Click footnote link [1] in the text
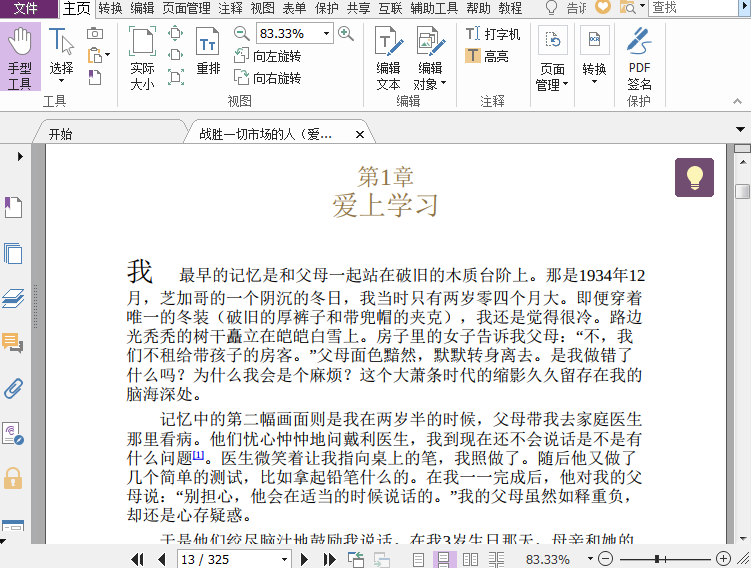This screenshot has height=568, width=751. tap(198, 455)
